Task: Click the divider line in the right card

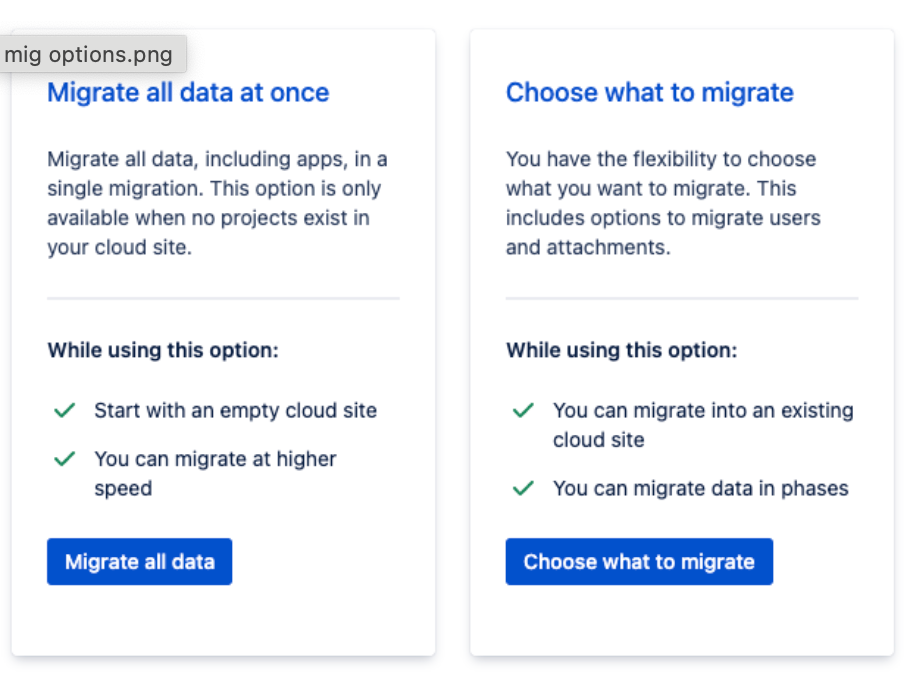Action: (x=682, y=298)
